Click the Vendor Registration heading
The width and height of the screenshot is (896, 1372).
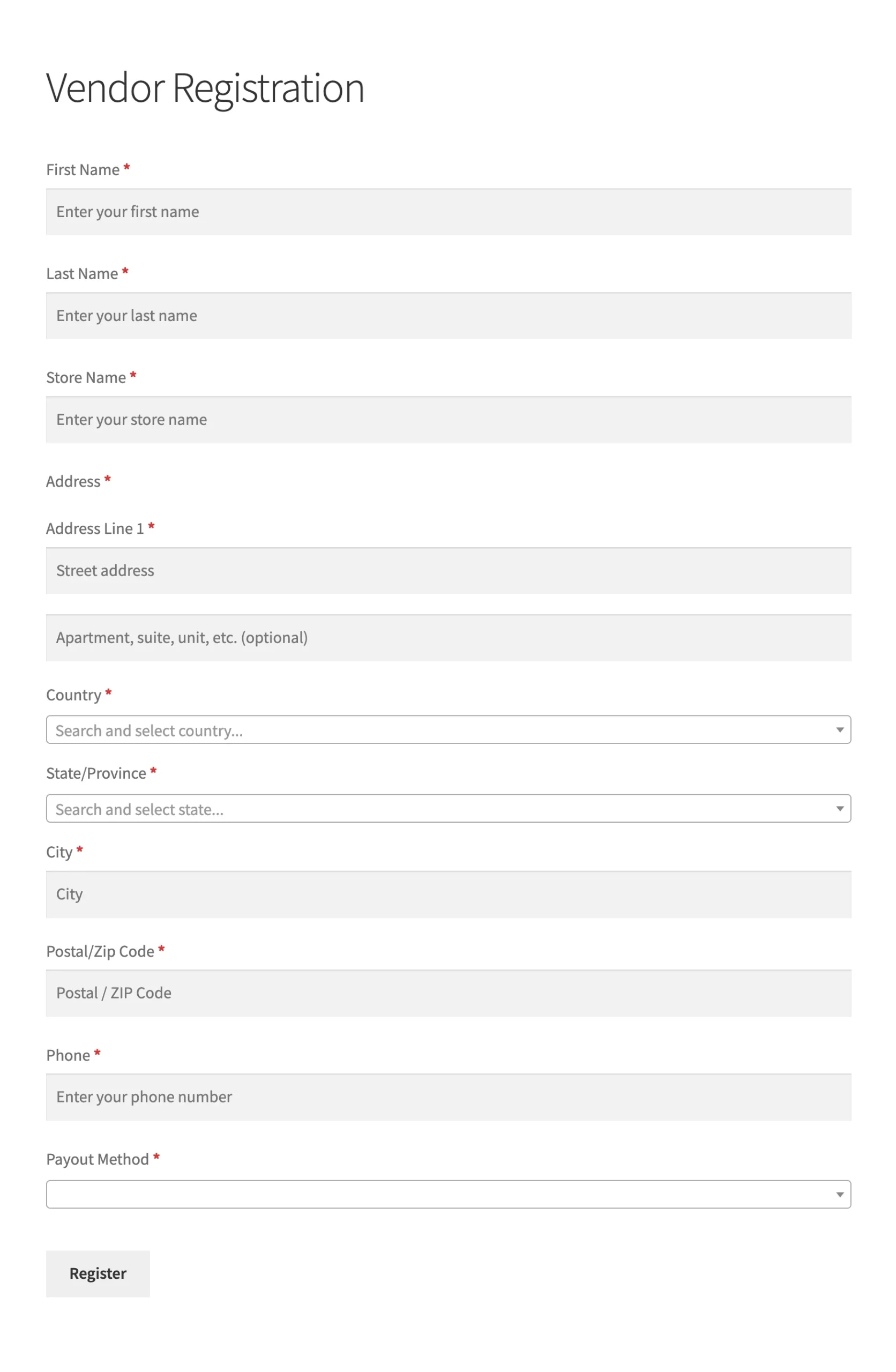pos(205,88)
